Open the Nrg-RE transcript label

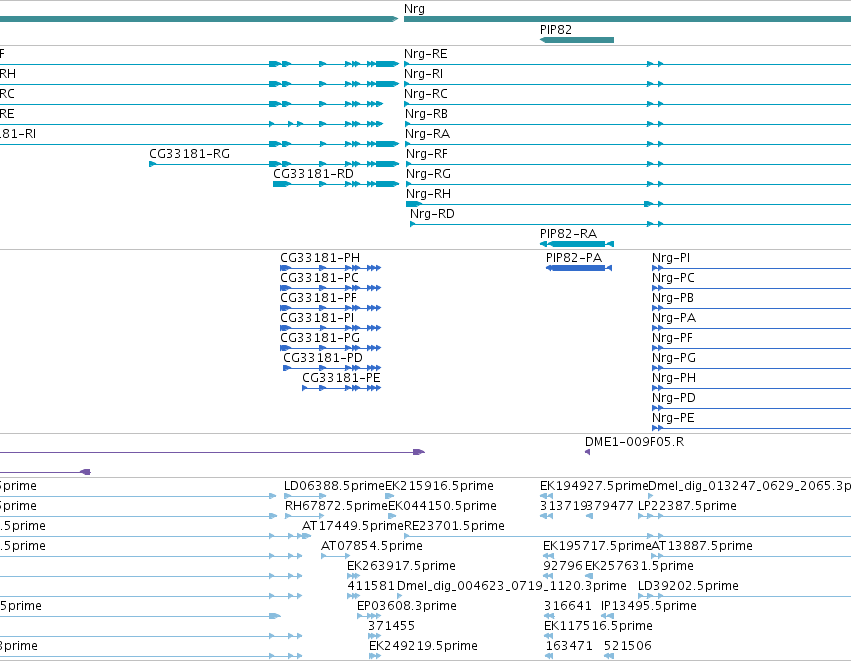(426, 54)
